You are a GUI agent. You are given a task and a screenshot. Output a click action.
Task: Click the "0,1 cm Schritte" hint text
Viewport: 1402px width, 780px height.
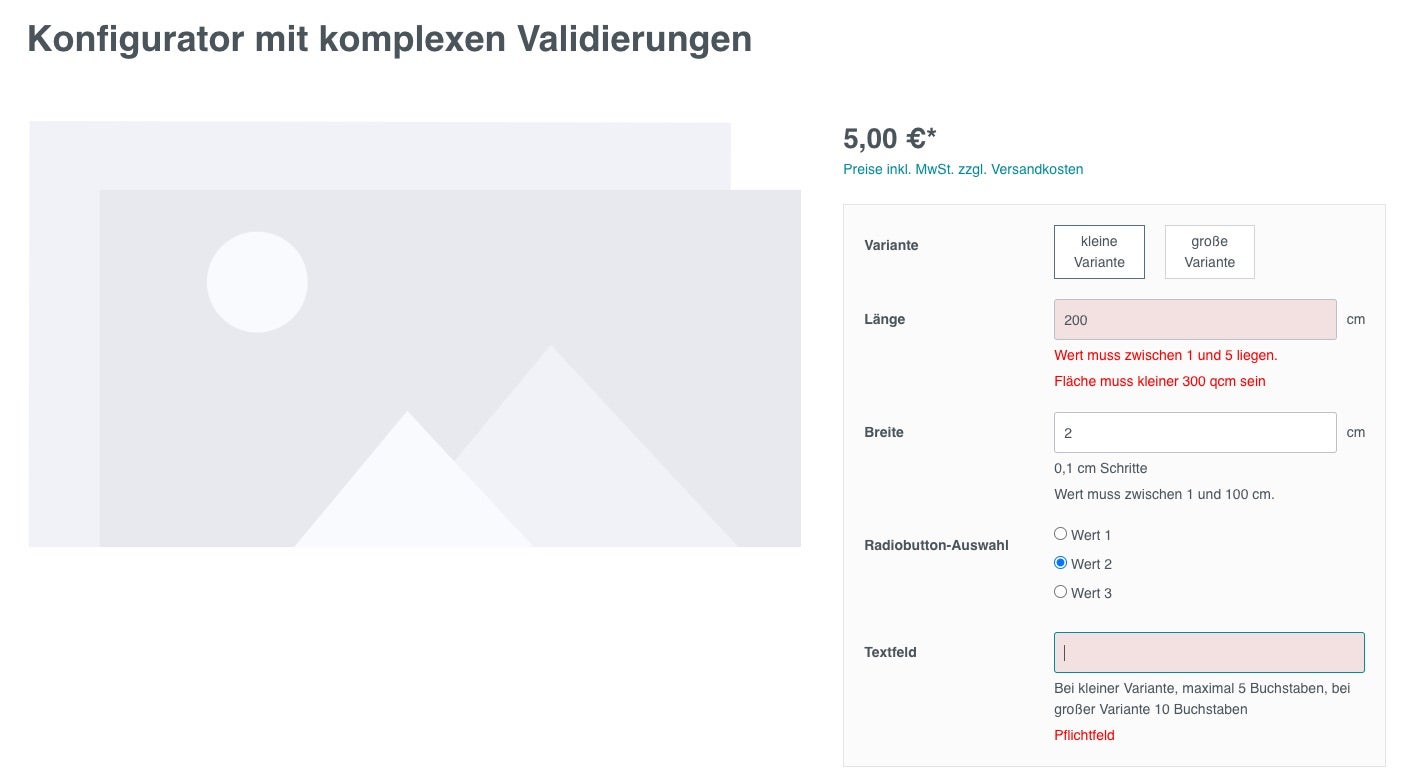[1100, 468]
